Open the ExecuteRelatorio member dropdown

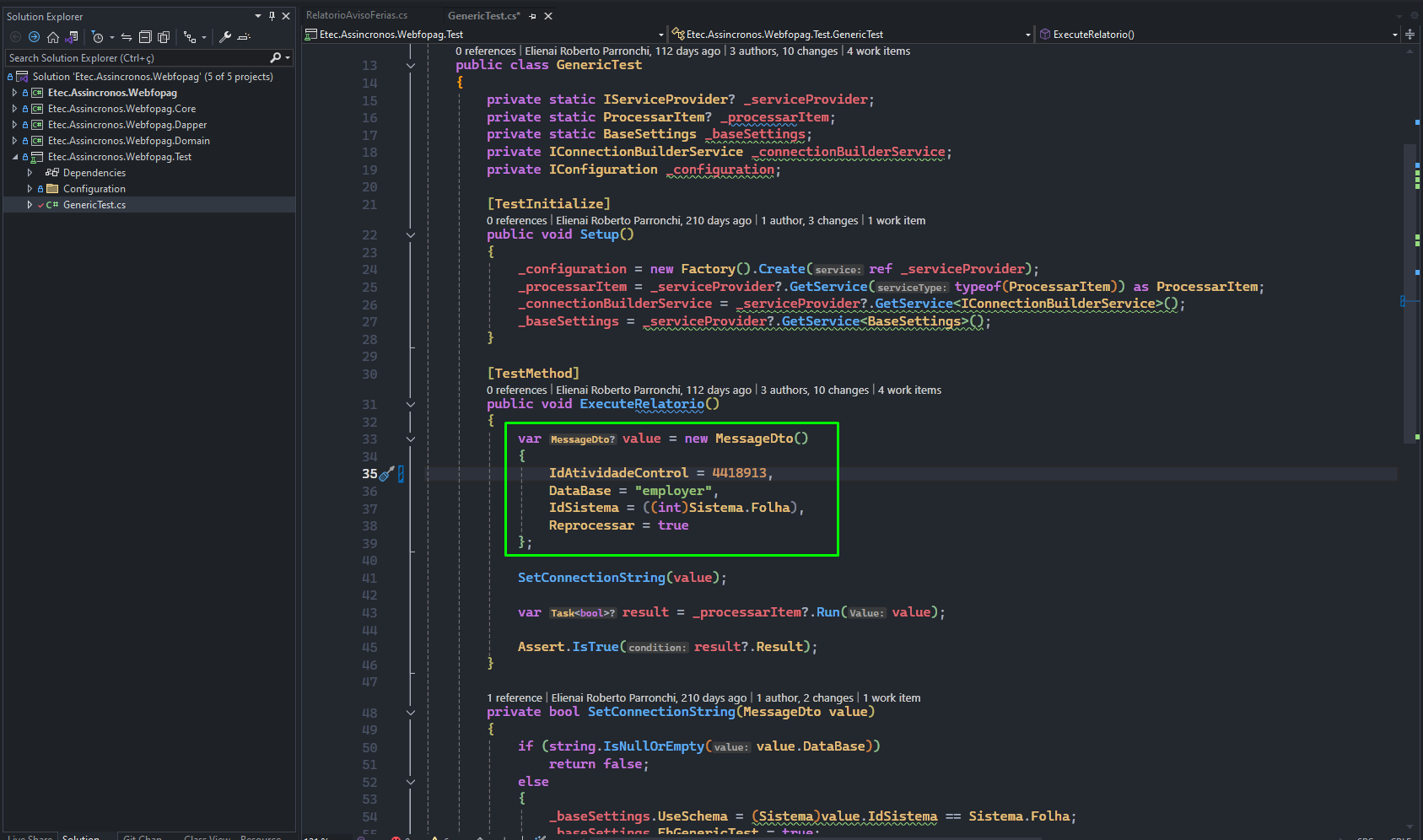coord(1394,35)
